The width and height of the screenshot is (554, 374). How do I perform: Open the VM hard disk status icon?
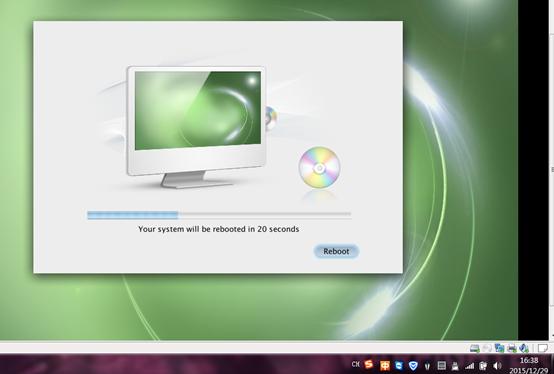pos(475,348)
